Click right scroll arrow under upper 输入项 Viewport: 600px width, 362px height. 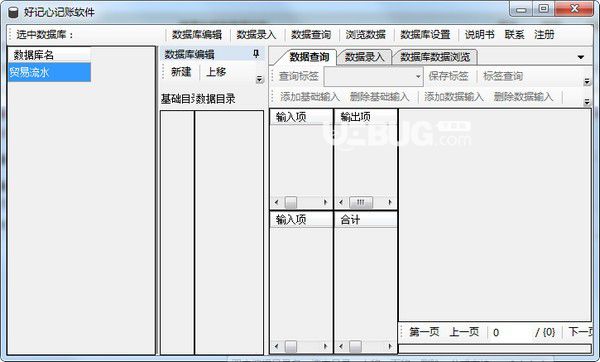tap(326, 202)
